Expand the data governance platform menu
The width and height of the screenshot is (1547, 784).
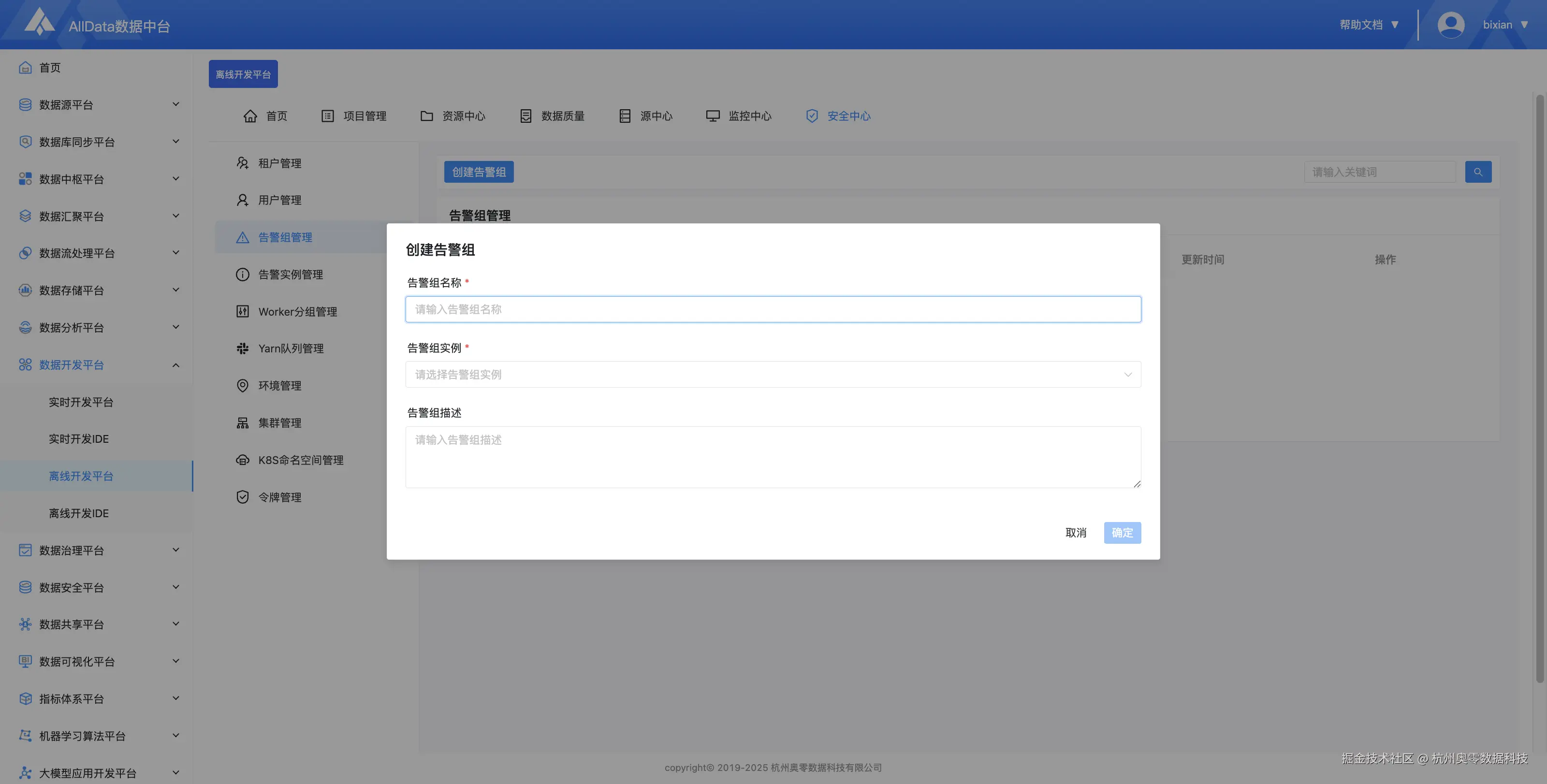pyautogui.click(x=175, y=550)
